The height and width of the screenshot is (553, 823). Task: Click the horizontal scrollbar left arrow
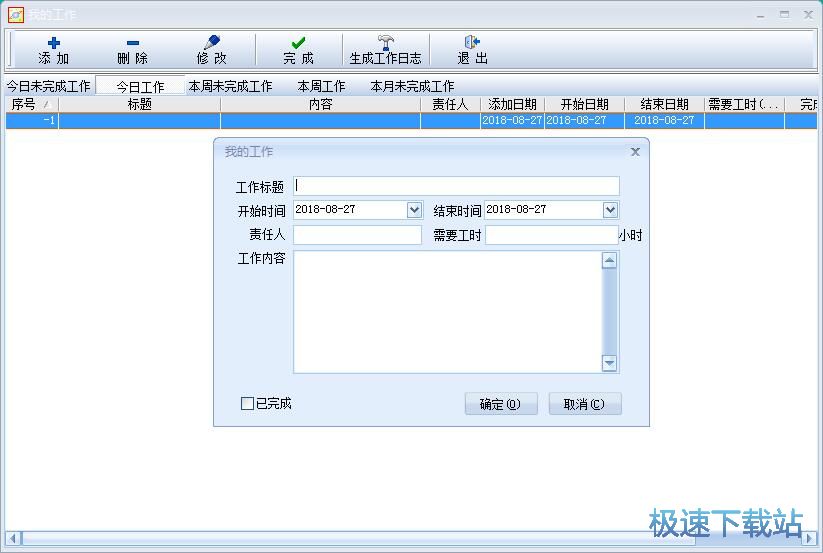click(13, 538)
